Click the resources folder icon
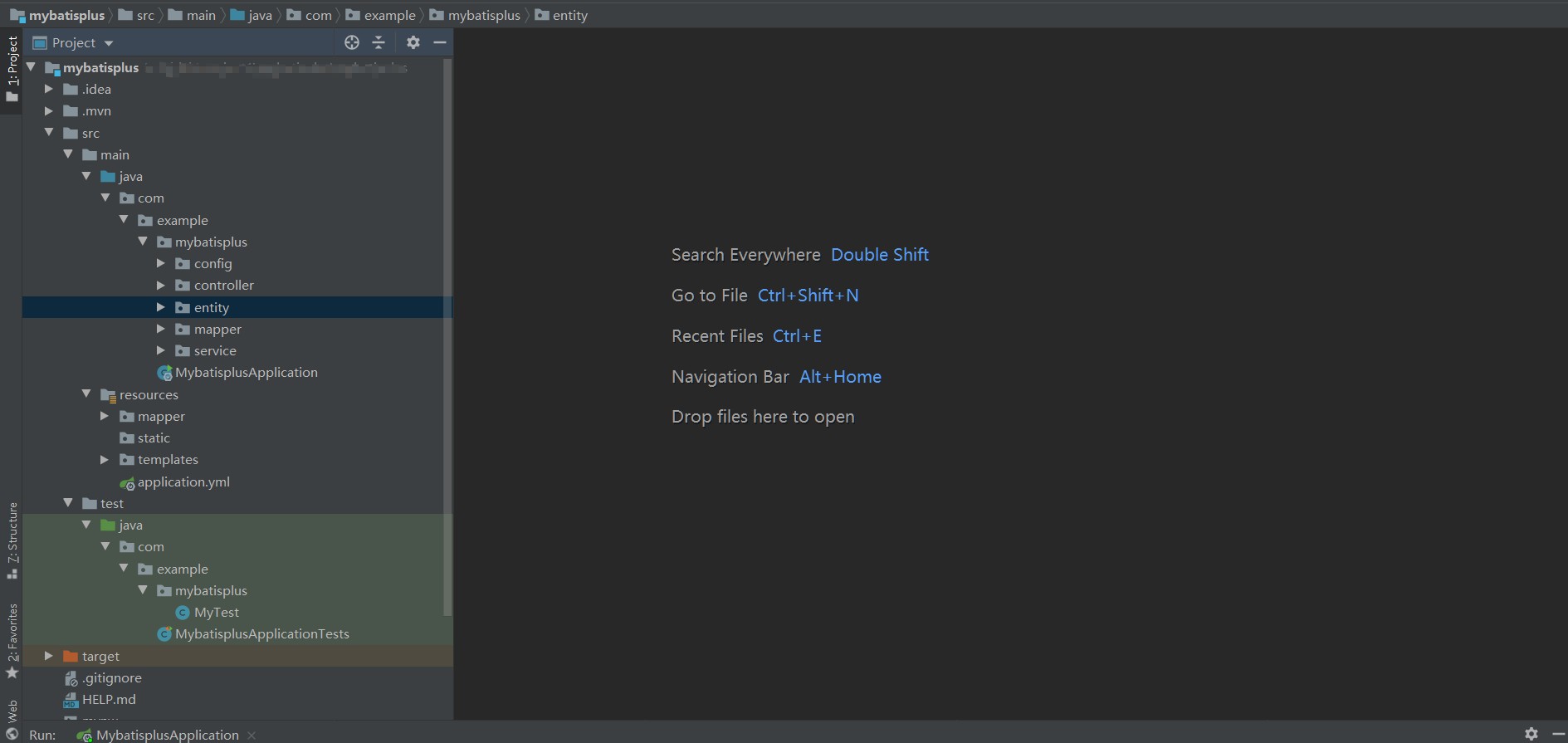Viewport: 1568px width, 743px height. [108, 395]
